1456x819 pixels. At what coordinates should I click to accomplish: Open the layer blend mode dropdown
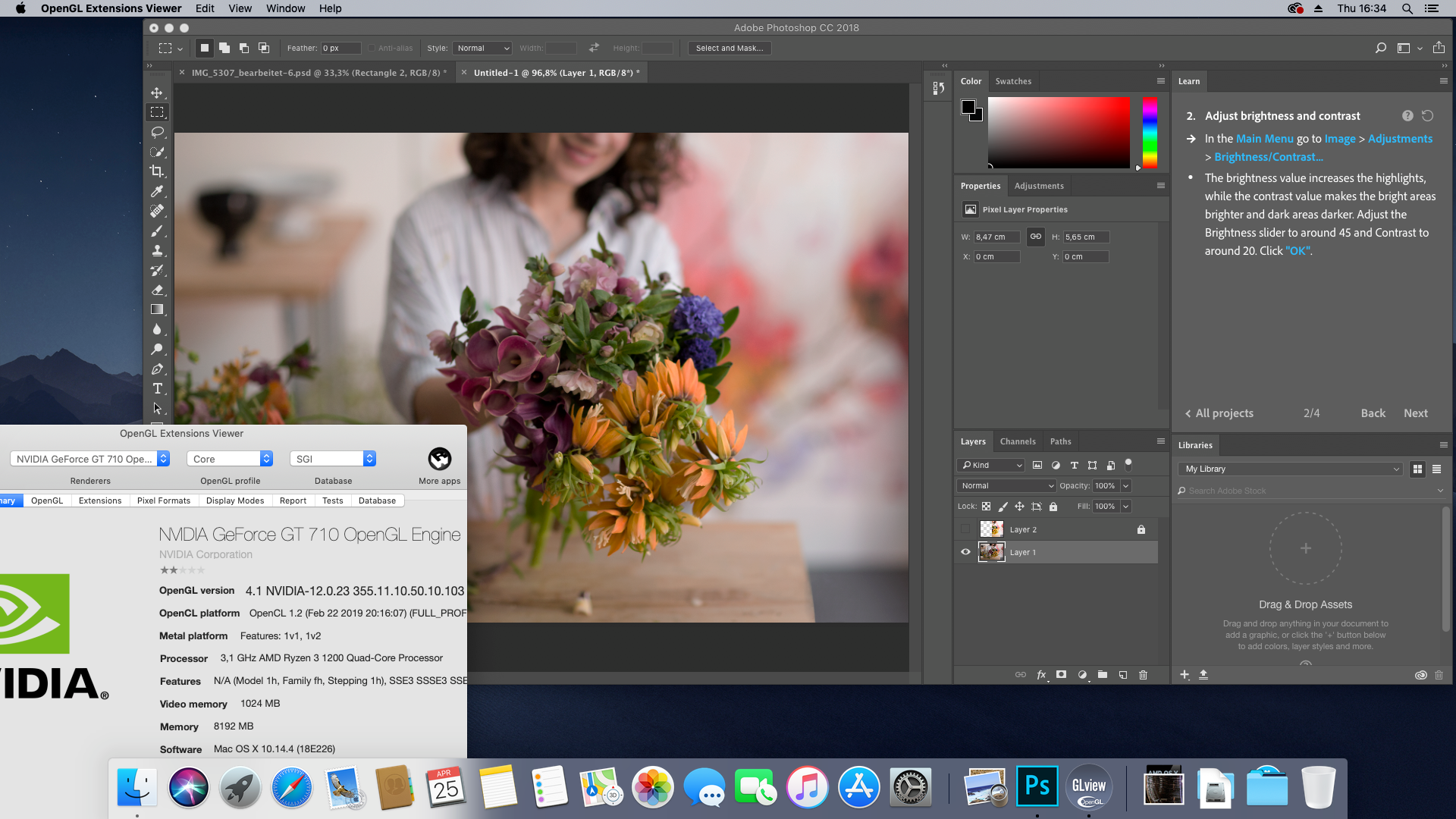point(1006,485)
